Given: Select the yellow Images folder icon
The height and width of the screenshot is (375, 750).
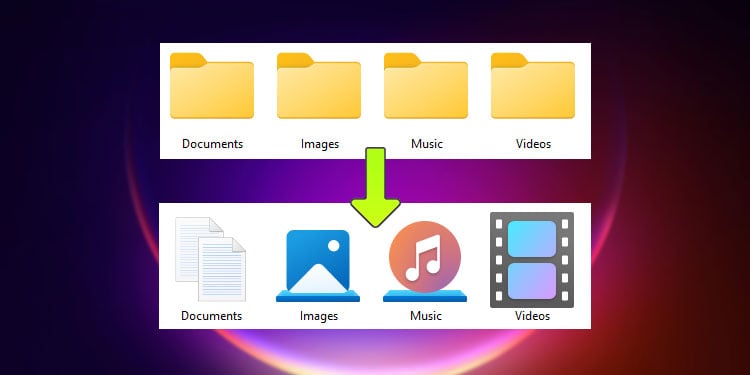Looking at the screenshot, I should coord(319,86).
